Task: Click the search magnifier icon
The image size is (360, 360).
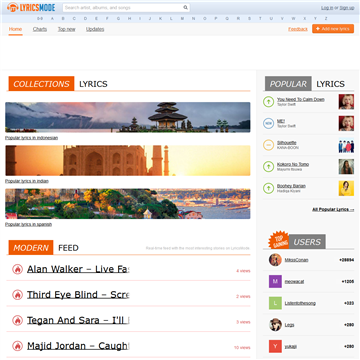Action: (x=185, y=8)
